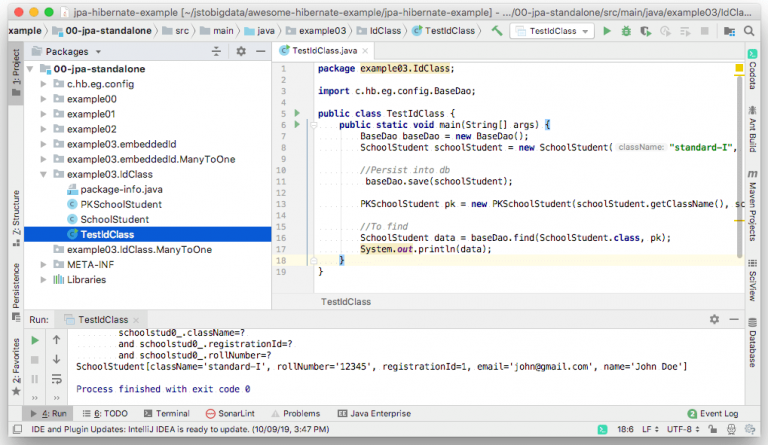Viewport: 768px width, 445px height.
Task: Collapse the example03.IdClass package
Action: pos(44,174)
